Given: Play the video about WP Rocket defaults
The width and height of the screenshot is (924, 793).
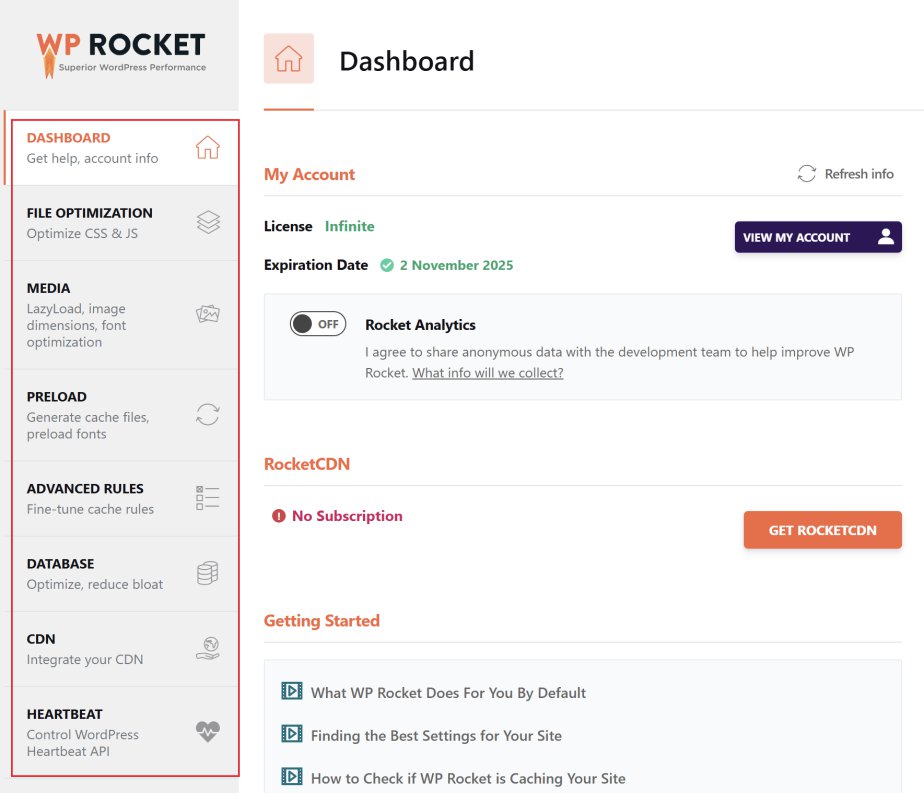Looking at the screenshot, I should pos(291,690).
